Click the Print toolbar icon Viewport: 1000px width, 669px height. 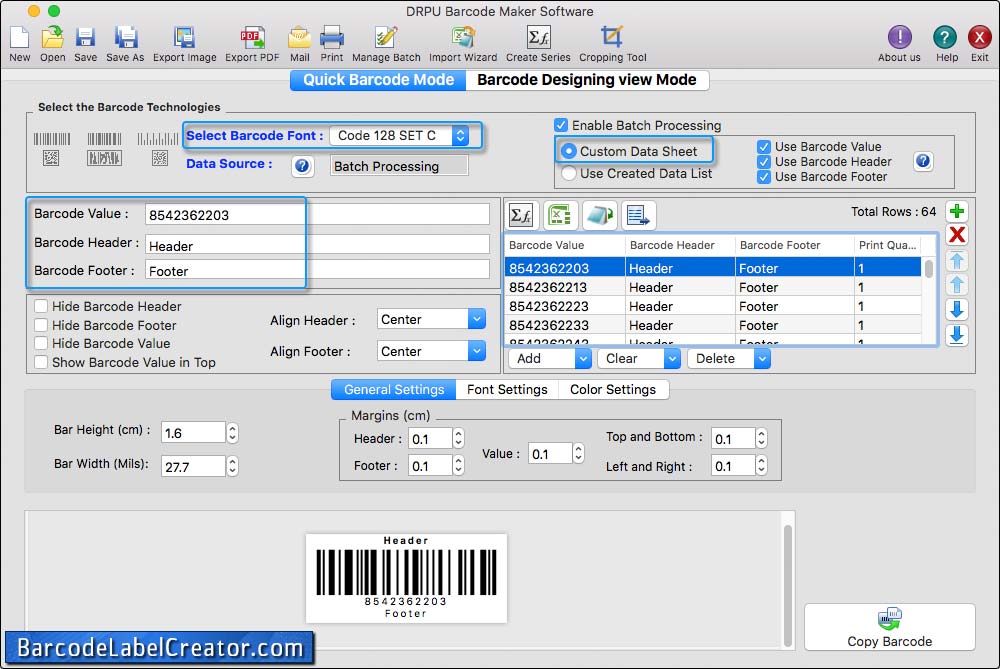pyautogui.click(x=332, y=43)
